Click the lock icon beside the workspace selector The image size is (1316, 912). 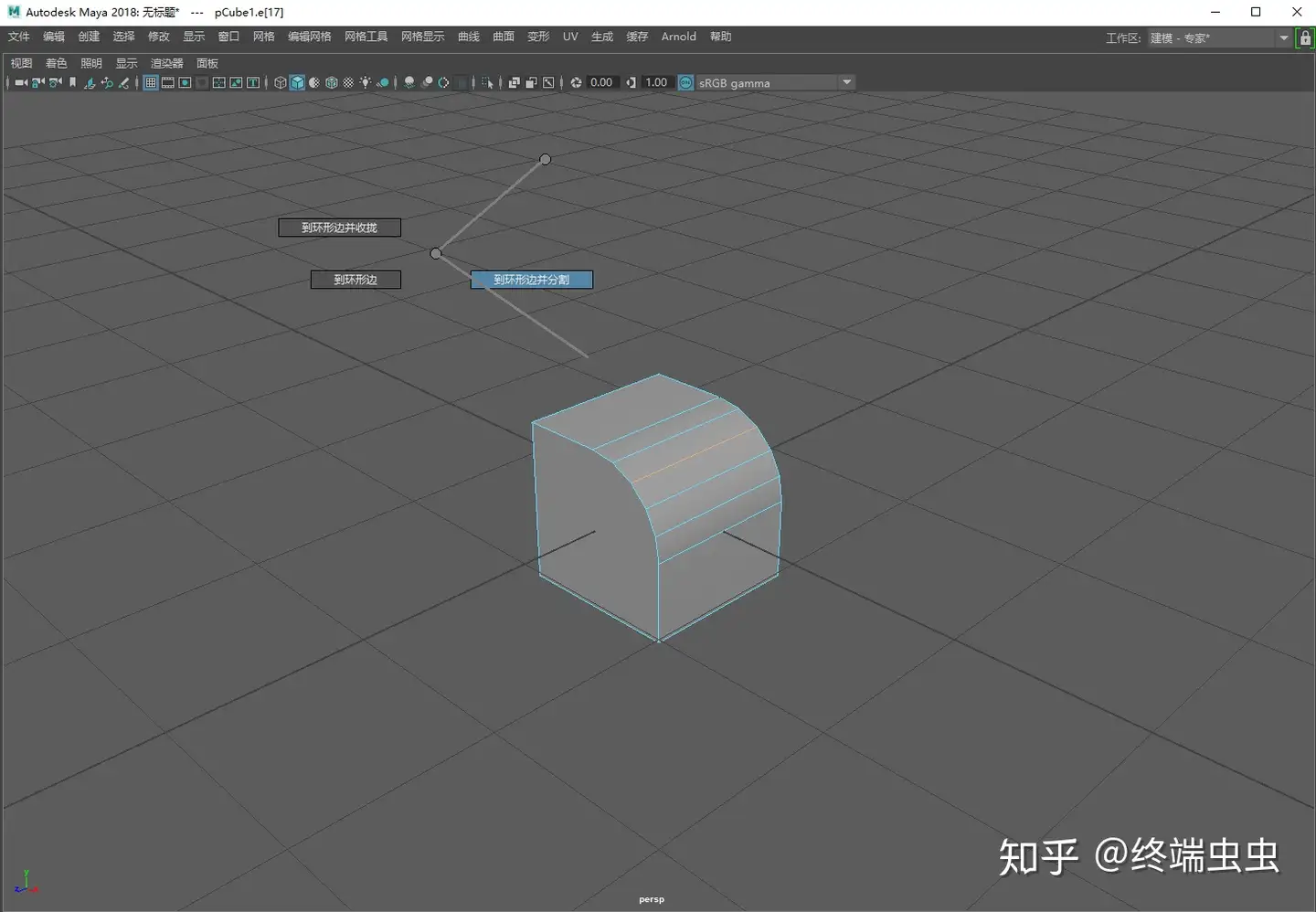(x=1306, y=37)
